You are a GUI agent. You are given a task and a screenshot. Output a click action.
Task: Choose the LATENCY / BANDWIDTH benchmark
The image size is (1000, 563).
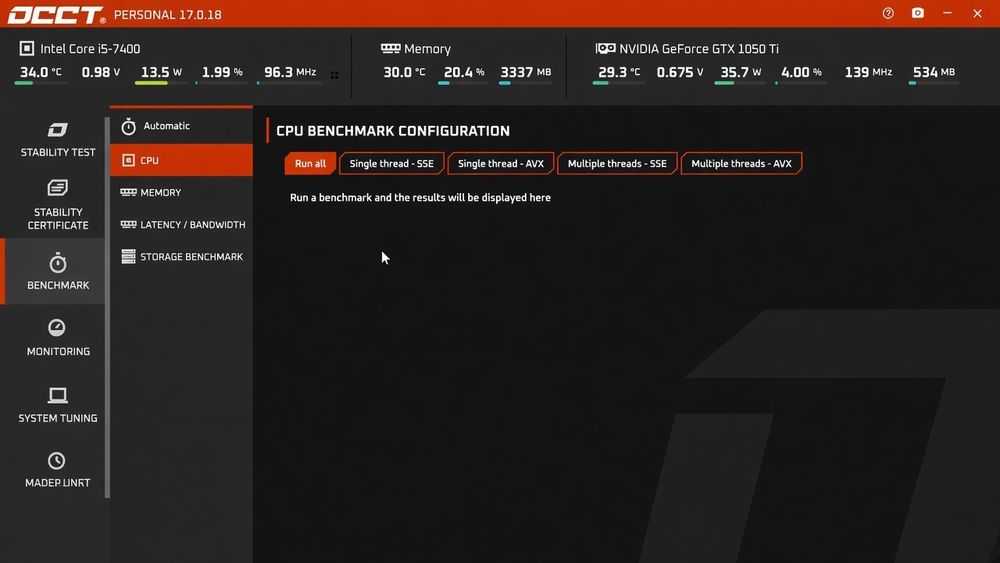182,224
